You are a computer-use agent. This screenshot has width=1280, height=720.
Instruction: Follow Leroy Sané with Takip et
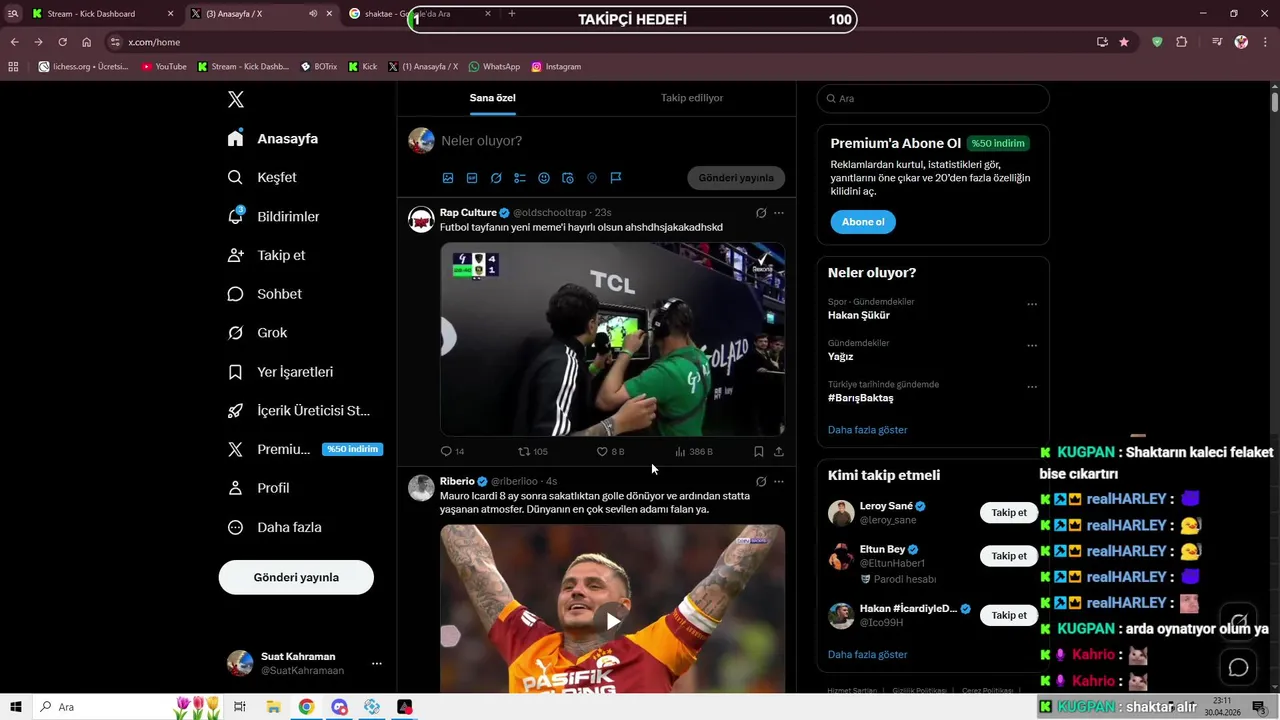1009,513
